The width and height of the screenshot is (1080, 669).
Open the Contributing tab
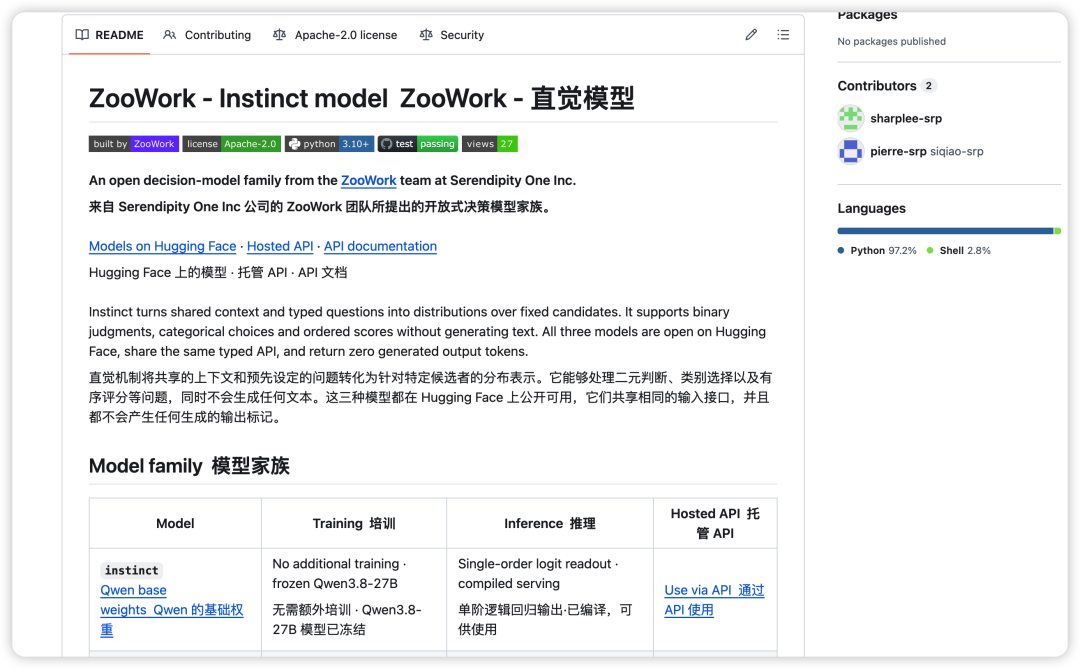click(x=207, y=34)
